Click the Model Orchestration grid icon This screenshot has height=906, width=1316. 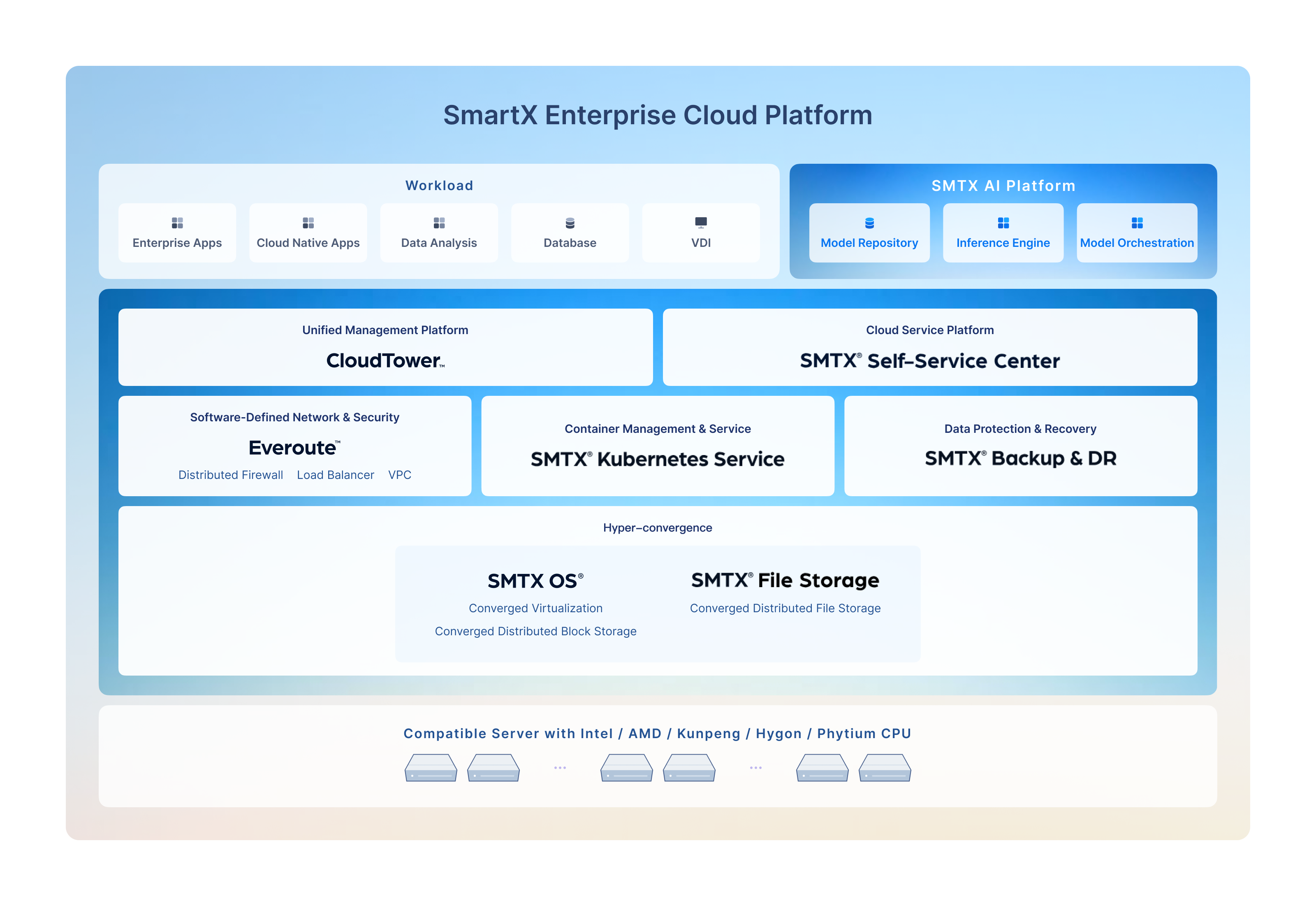(x=1137, y=223)
